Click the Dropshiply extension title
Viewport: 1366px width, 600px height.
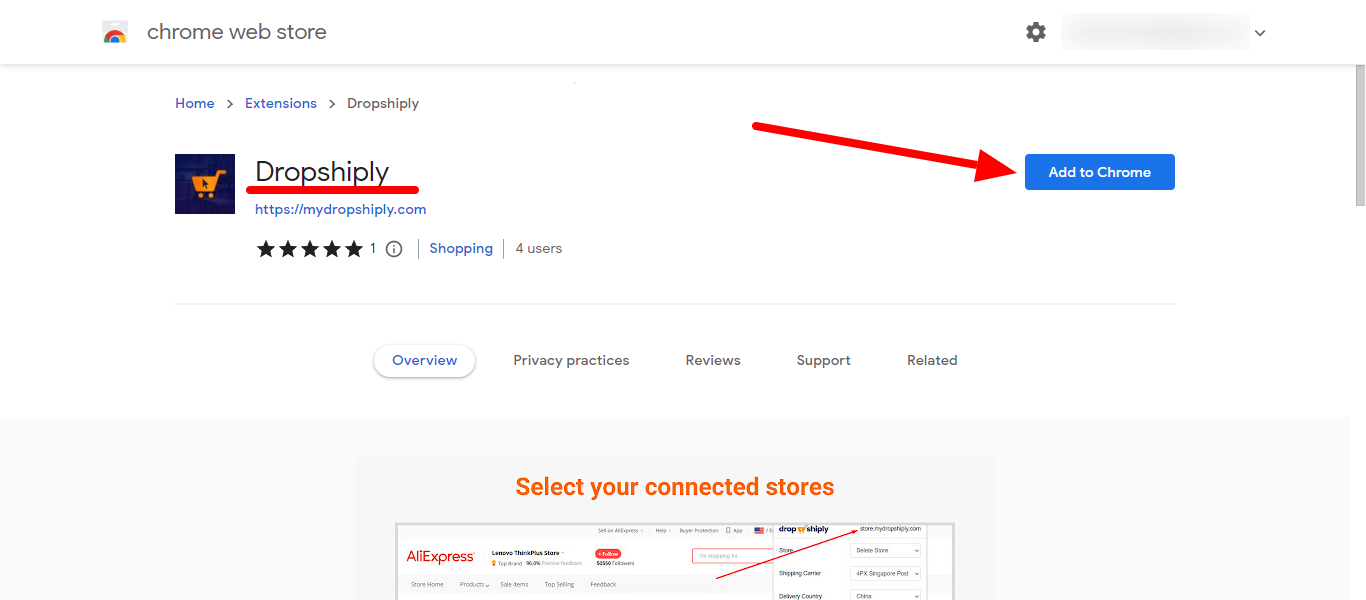[322, 172]
